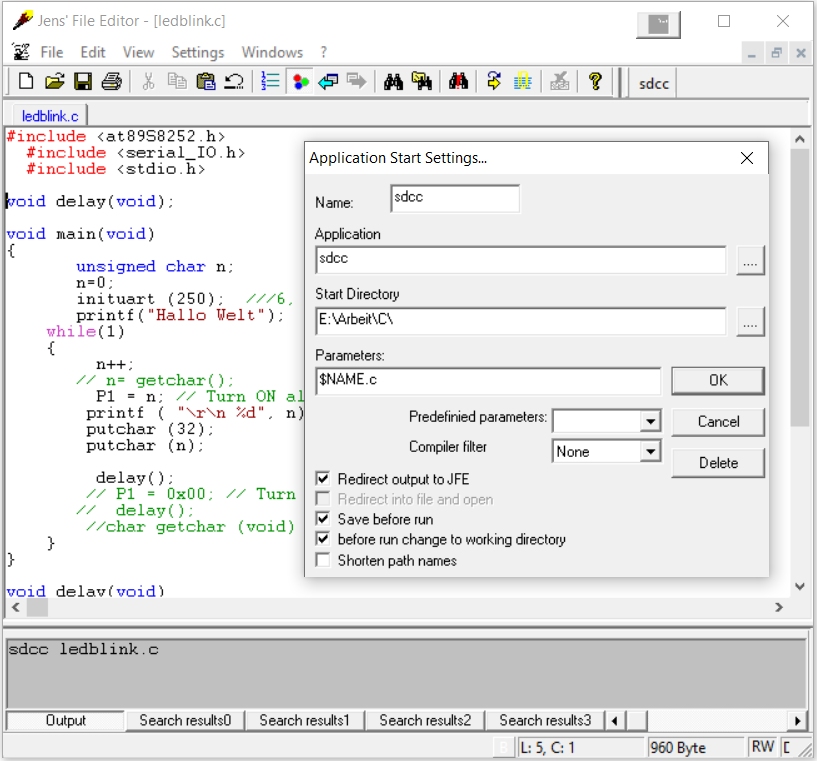This screenshot has width=817, height=761.
Task: Click the syntax color settings icon
Action: click(x=299, y=82)
